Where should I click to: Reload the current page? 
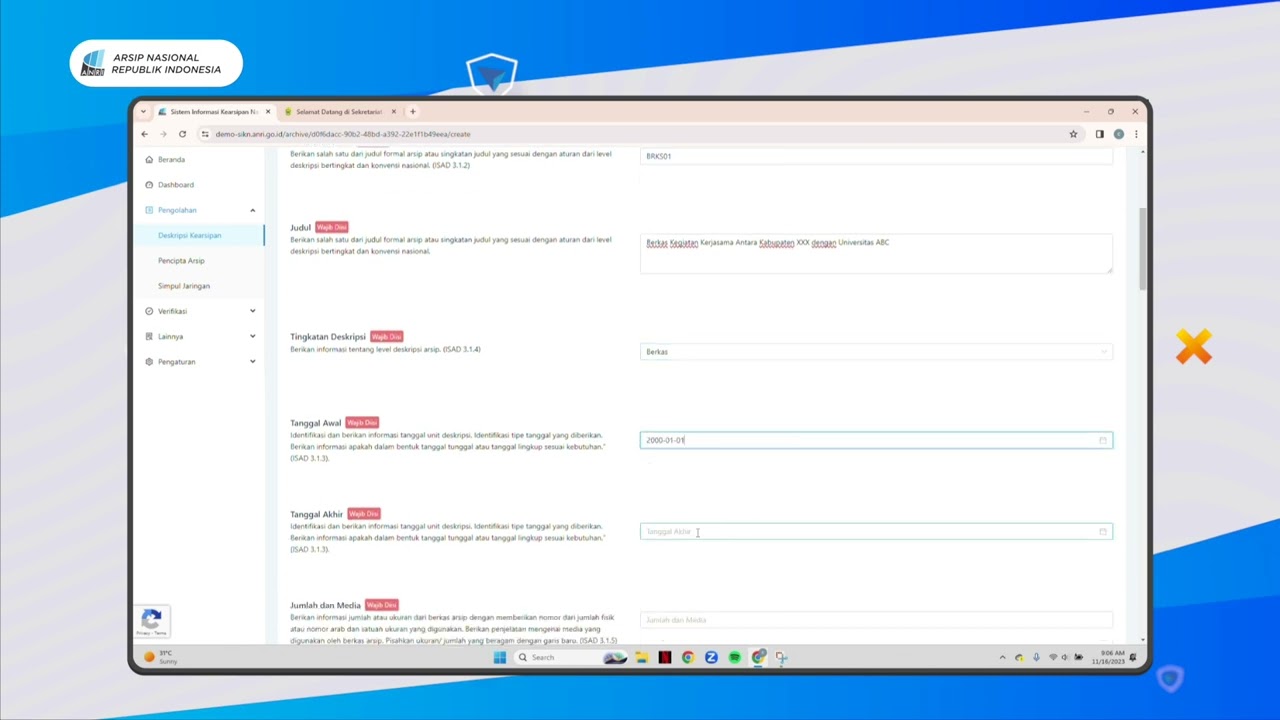click(x=182, y=134)
